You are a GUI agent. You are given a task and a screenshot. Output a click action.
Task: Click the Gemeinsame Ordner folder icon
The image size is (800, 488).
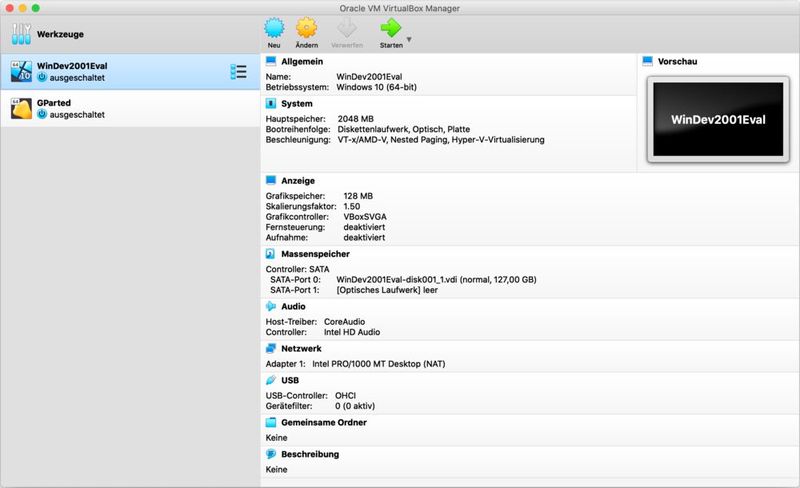[271, 422]
